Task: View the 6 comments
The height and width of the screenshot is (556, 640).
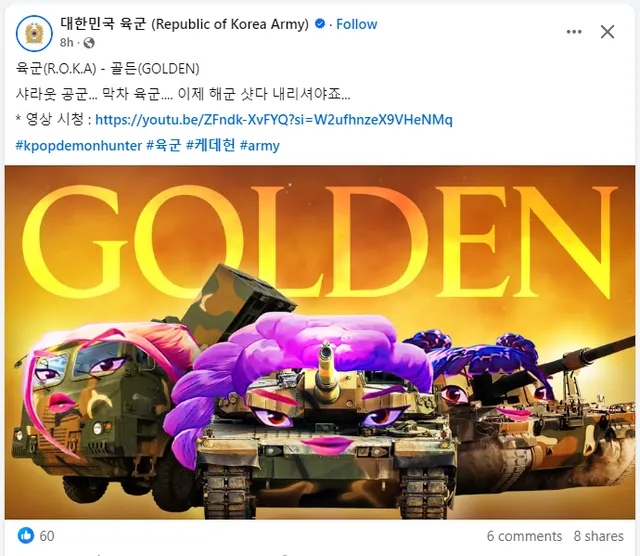Action: coord(524,536)
